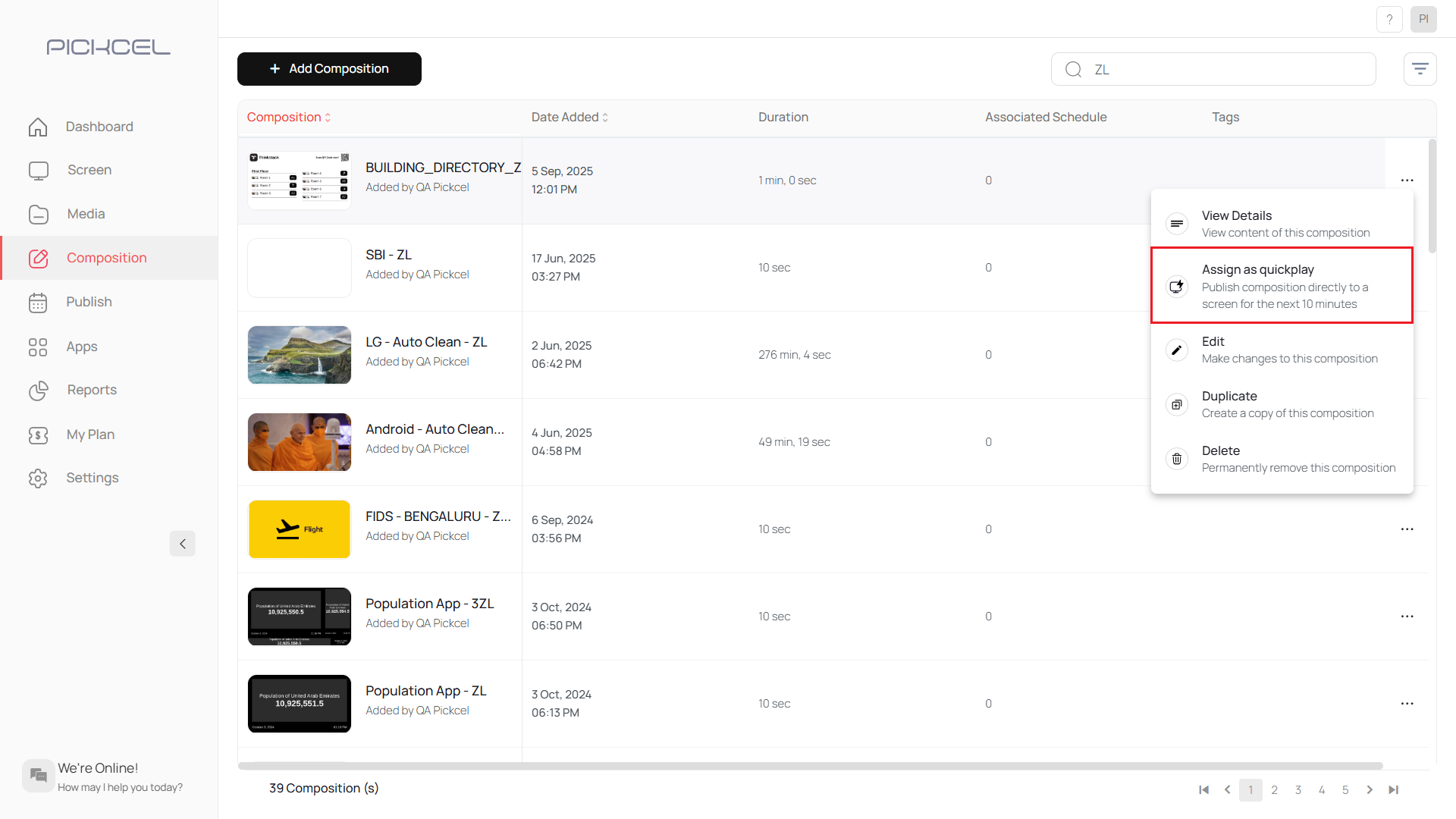Click the Add Composition button

[329, 69]
